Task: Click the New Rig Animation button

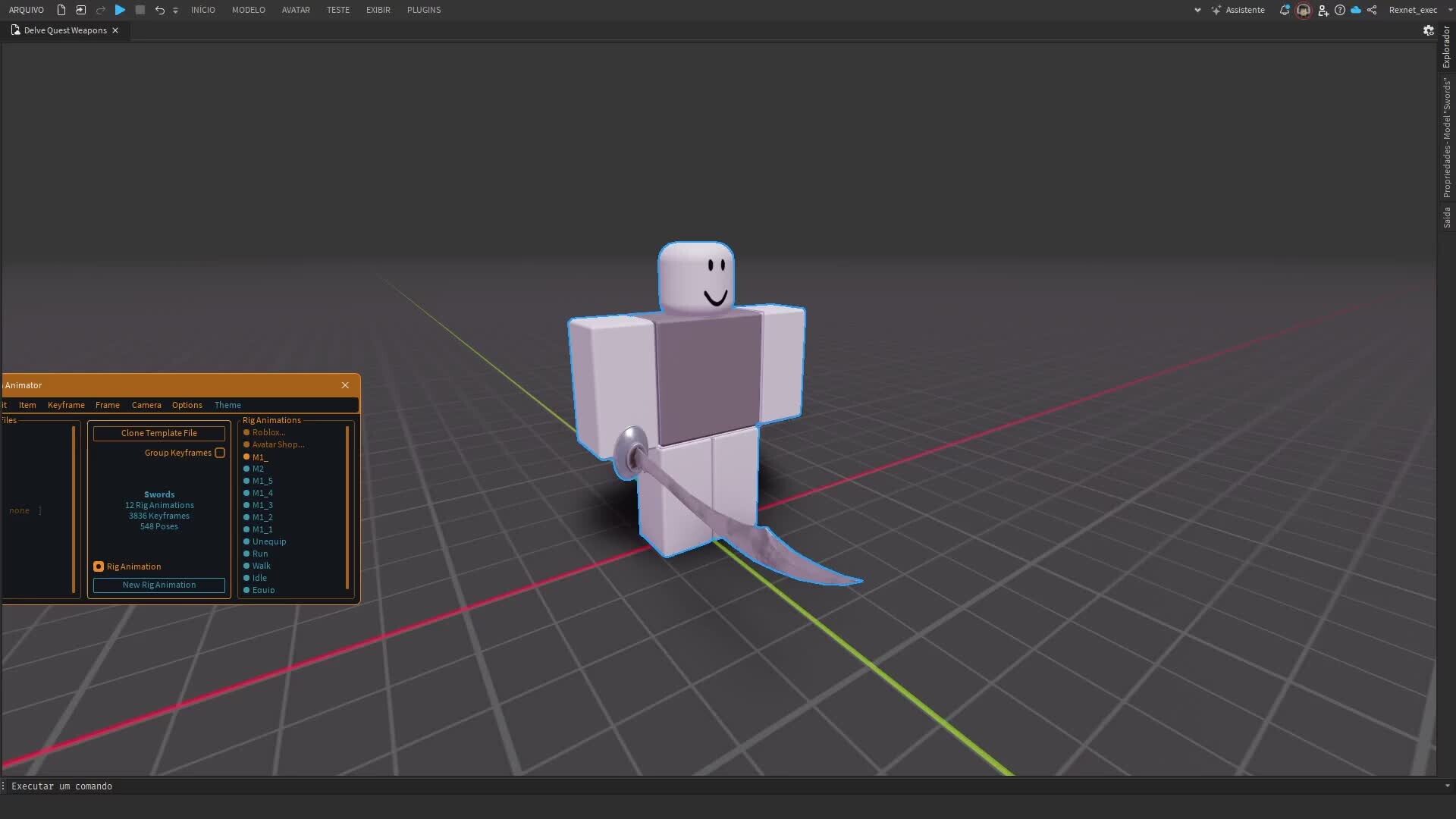Action: [x=158, y=585]
